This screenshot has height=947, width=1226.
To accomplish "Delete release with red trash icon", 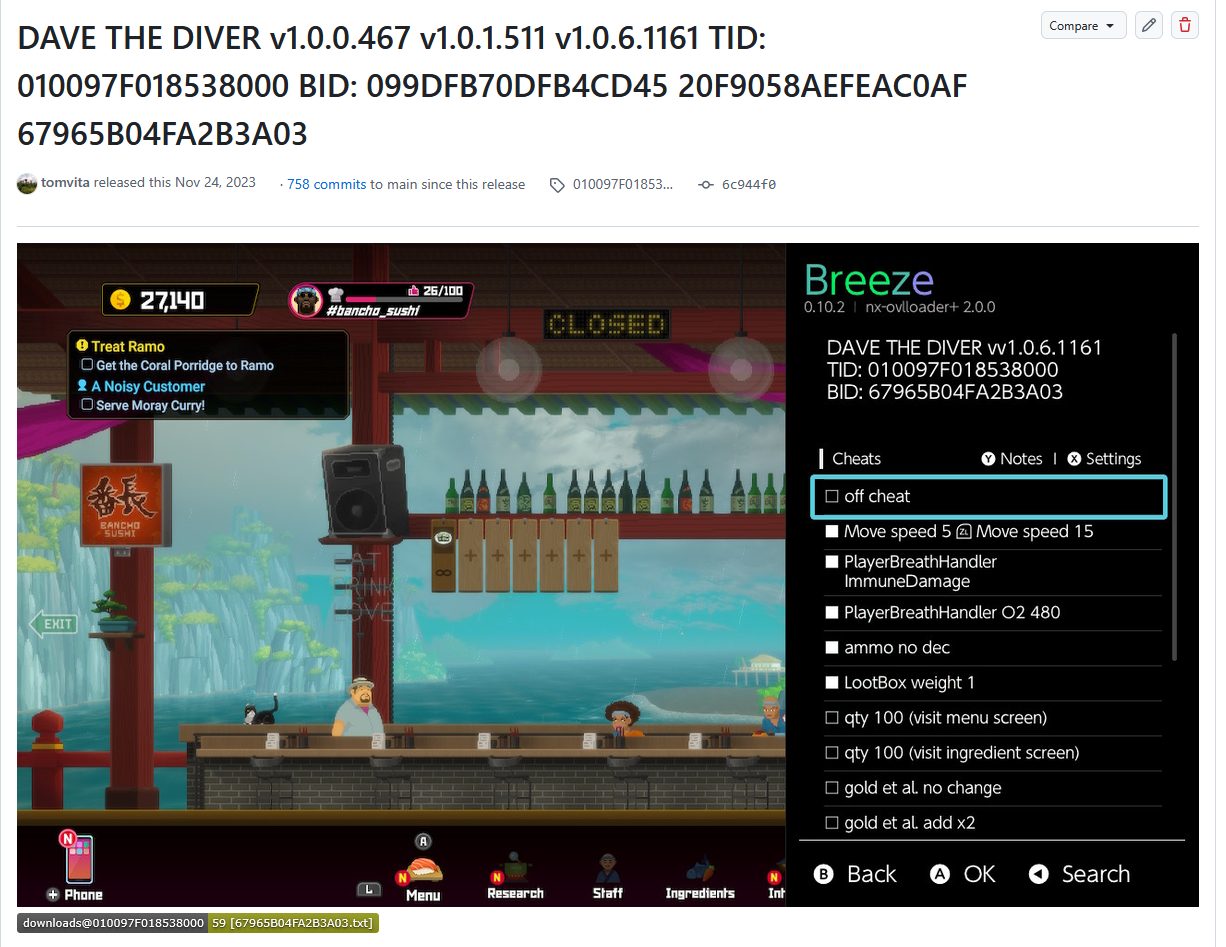I will click(x=1185, y=26).
